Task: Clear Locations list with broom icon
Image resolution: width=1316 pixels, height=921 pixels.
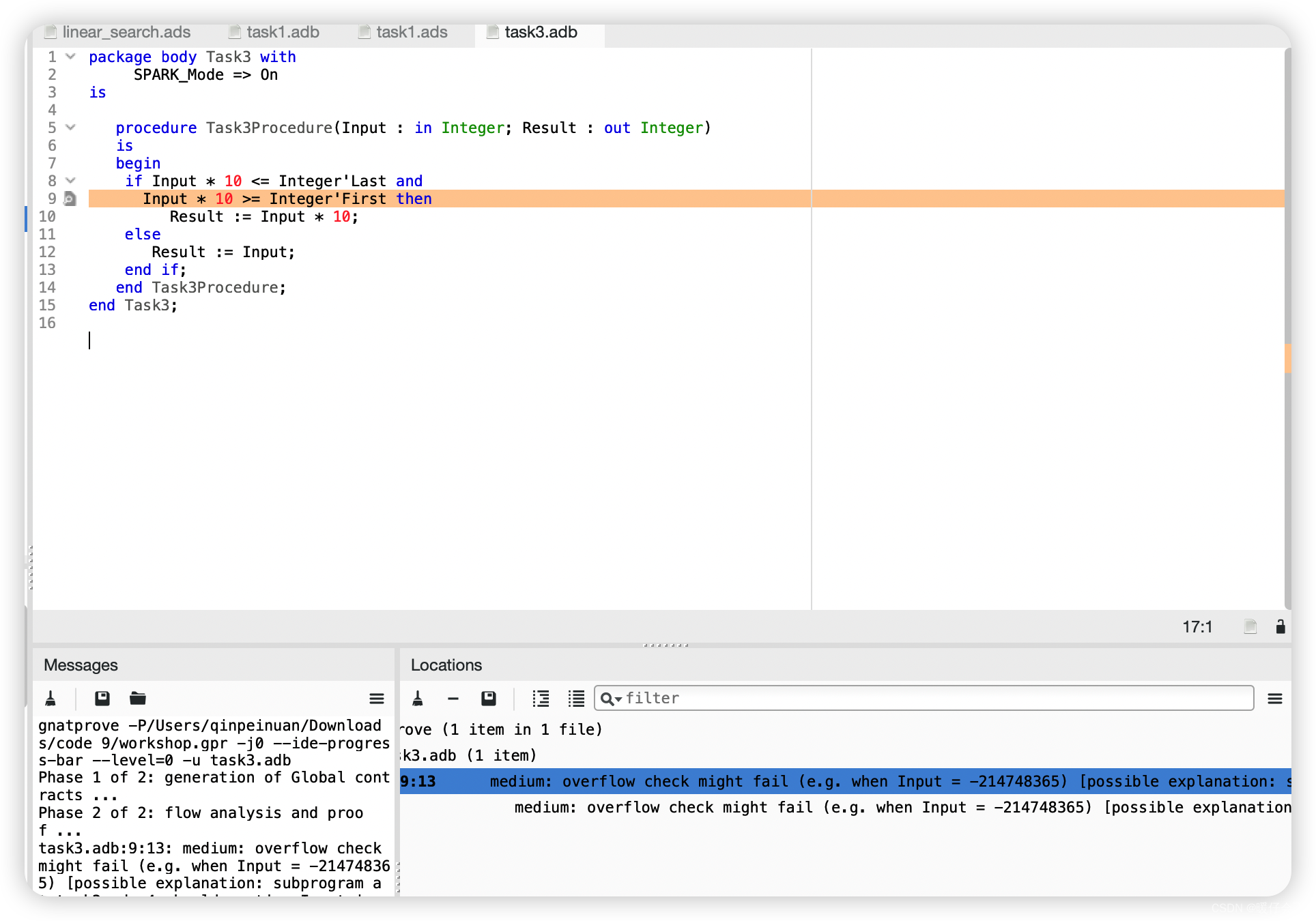Action: click(x=418, y=698)
